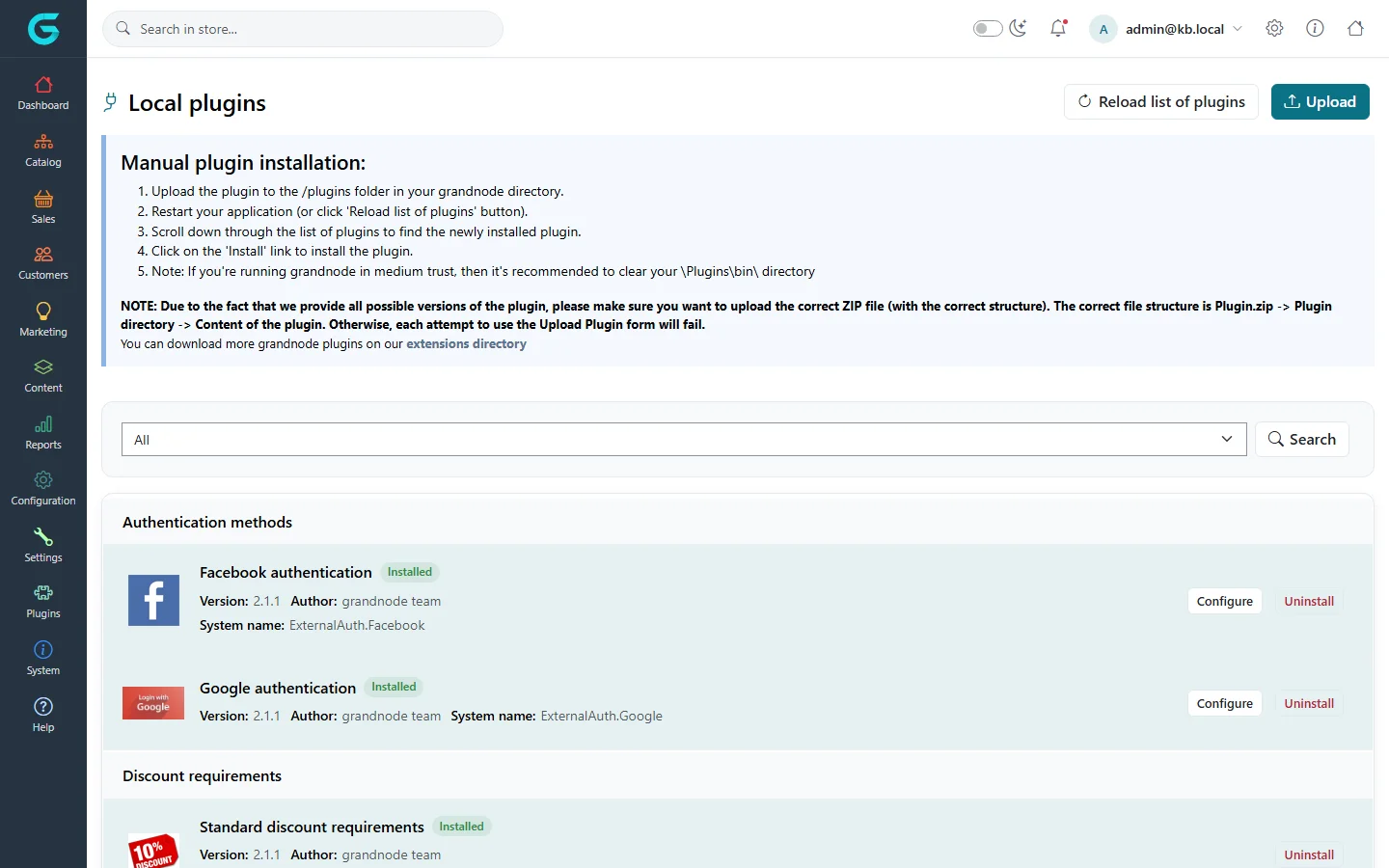Configure the Google authentication plugin
This screenshot has height=868, width=1389.
click(1224, 703)
